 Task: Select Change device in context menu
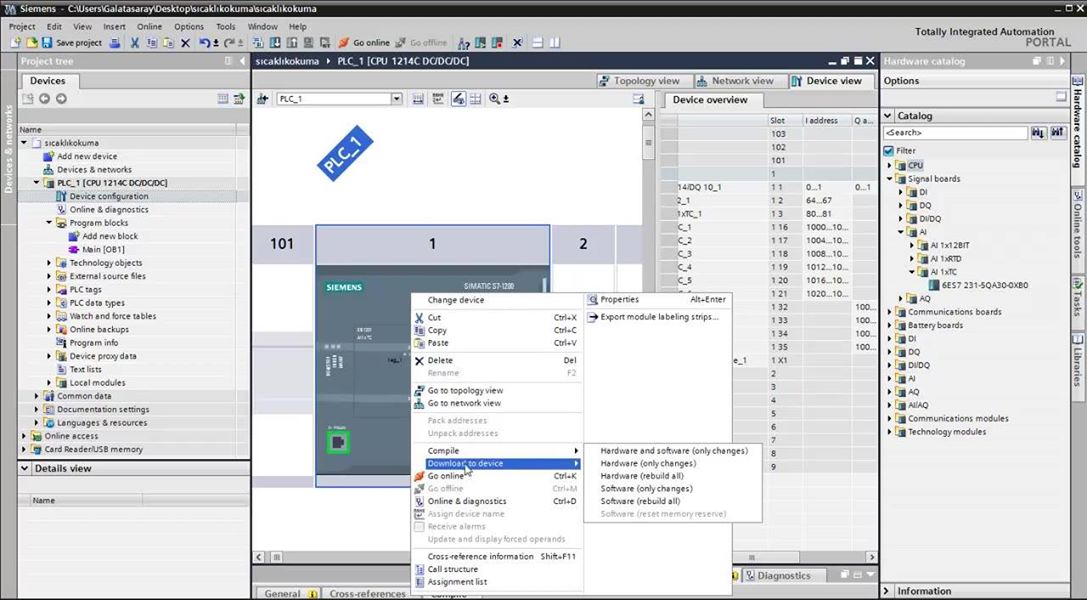point(455,300)
